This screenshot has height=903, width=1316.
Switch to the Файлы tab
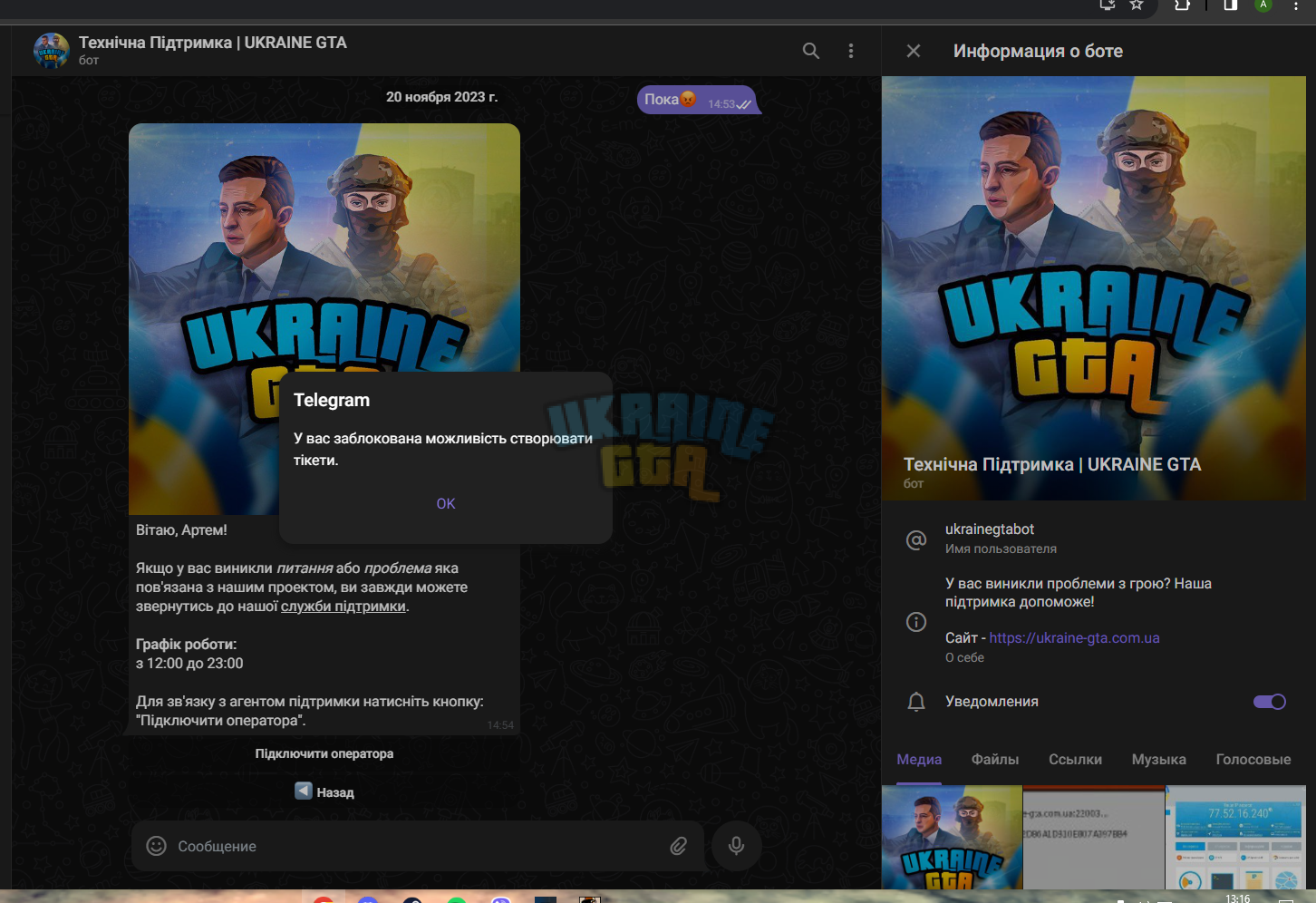pyautogui.click(x=995, y=760)
